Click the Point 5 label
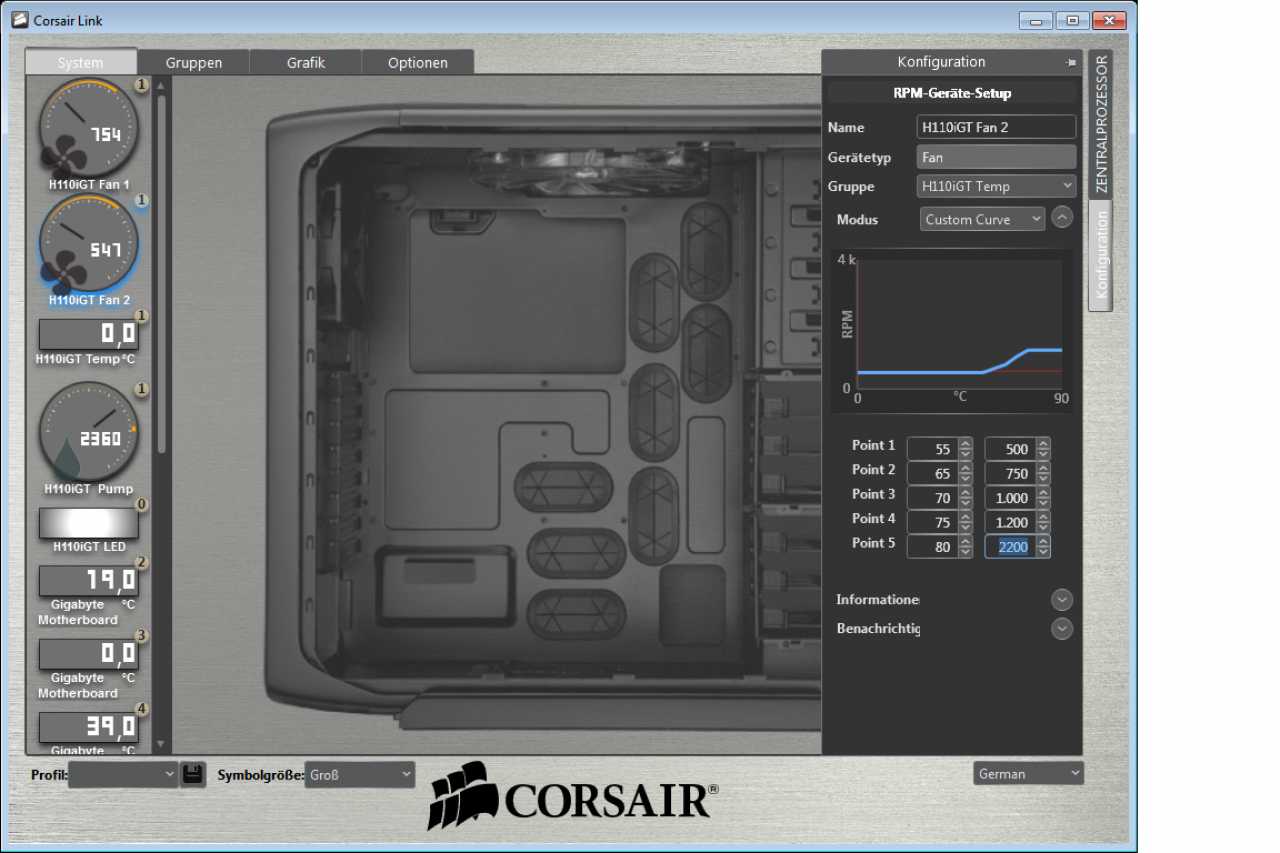This screenshot has height=853, width=1280. pos(874,543)
